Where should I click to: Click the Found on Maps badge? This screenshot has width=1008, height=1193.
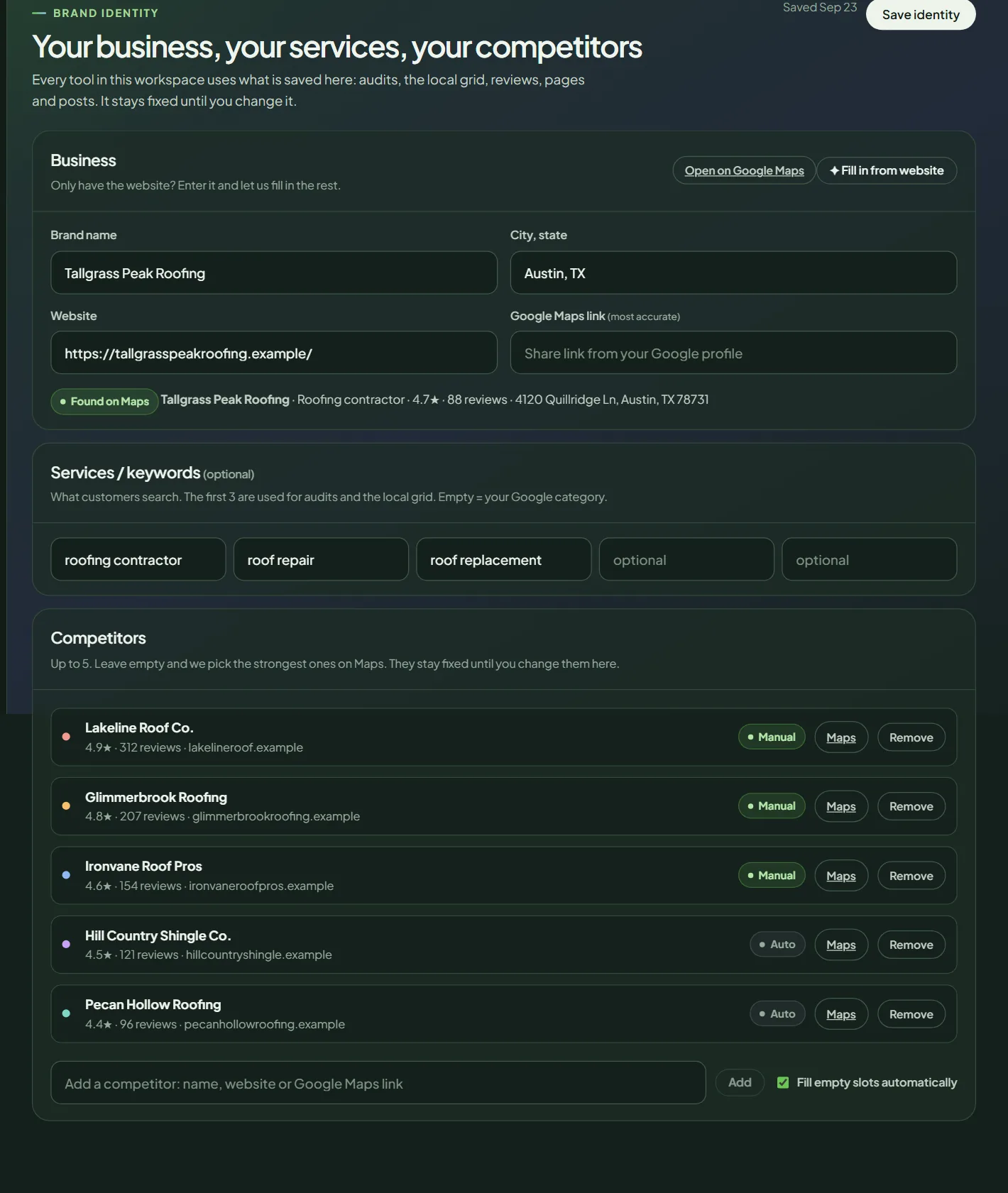tap(104, 402)
